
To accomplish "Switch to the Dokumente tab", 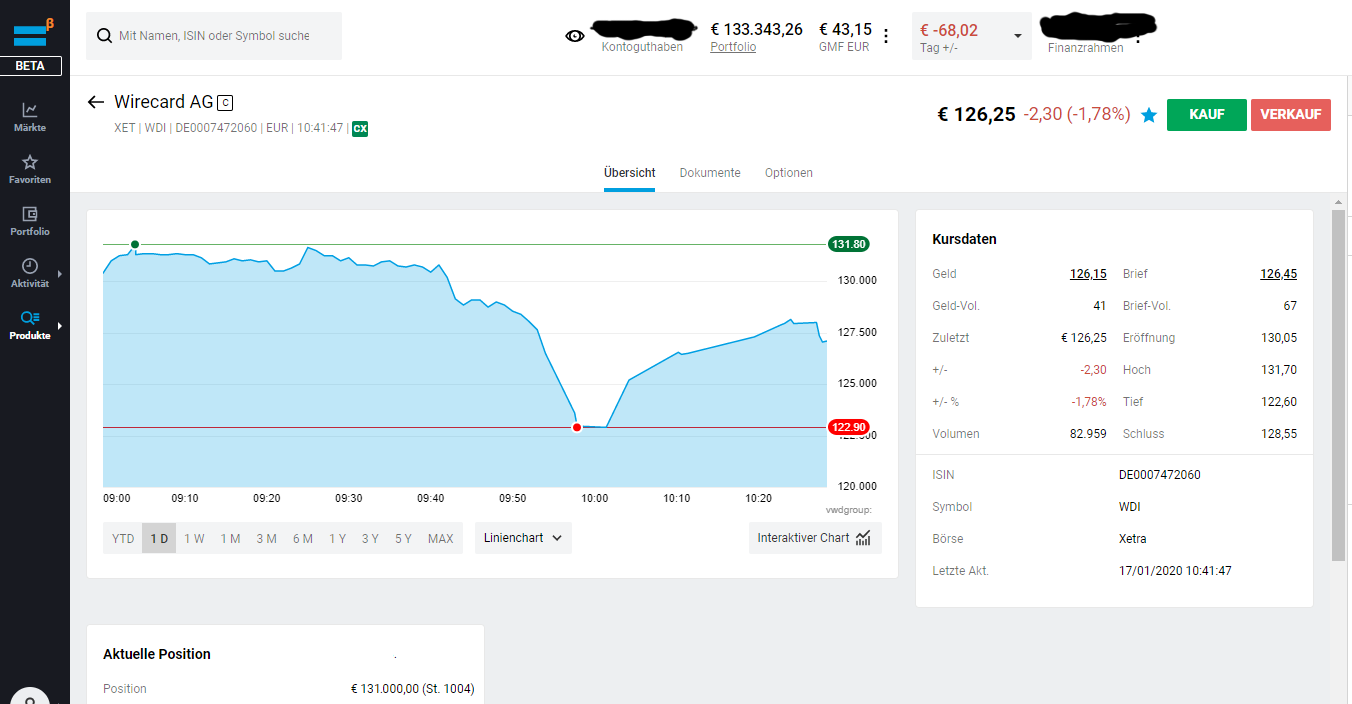I will click(x=710, y=172).
